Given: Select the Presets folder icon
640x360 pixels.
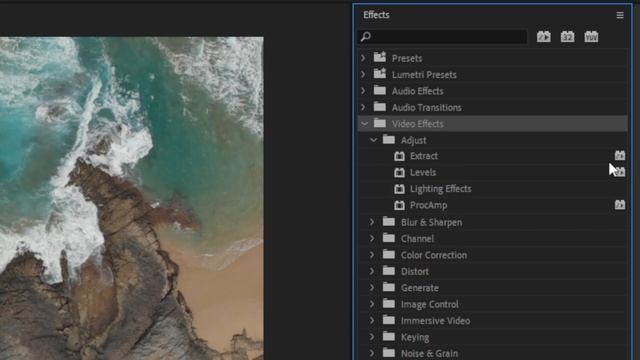Looking at the screenshot, I should pyautogui.click(x=380, y=58).
